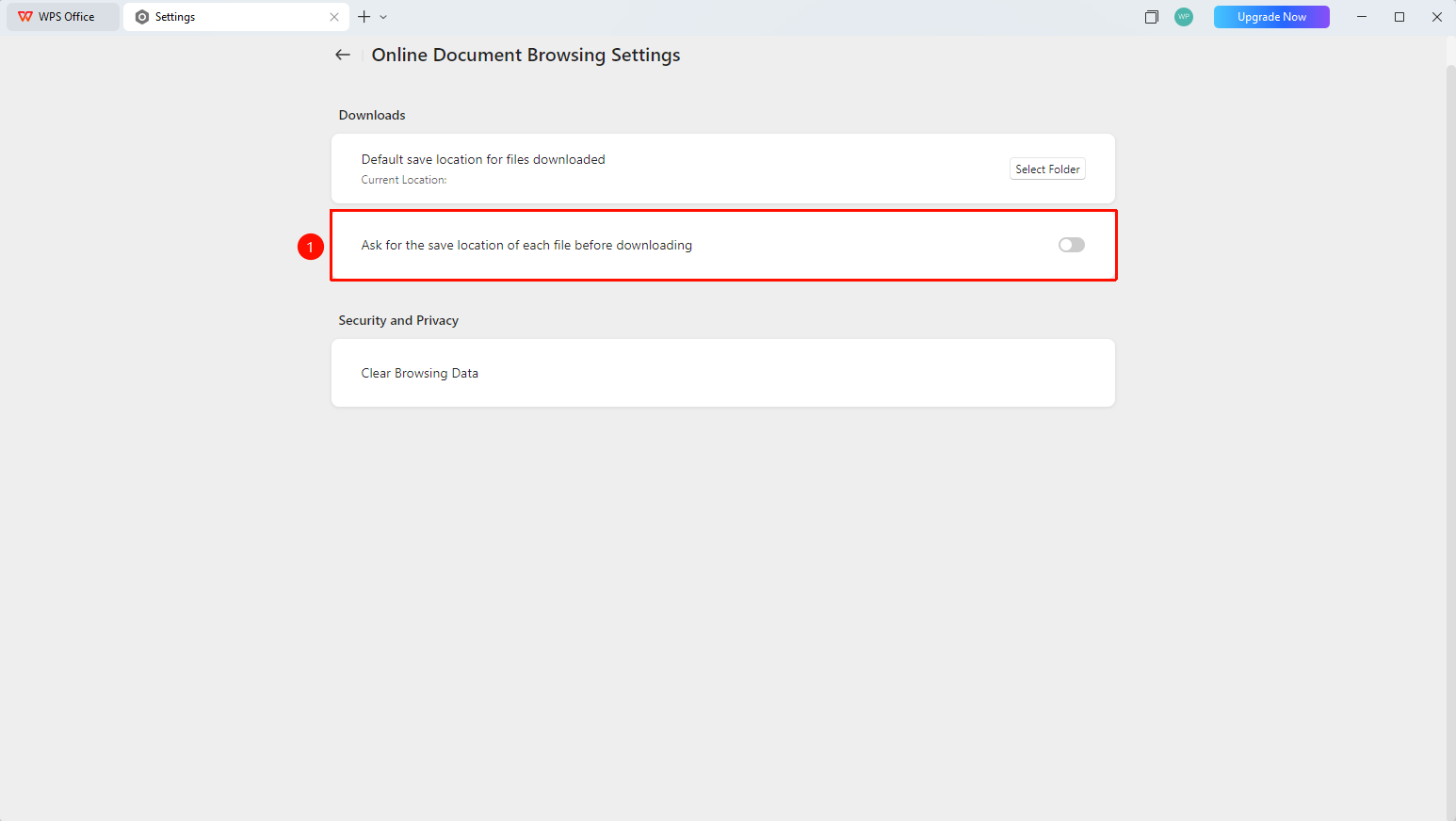Image resolution: width=1456 pixels, height=821 pixels.
Task: Maximize the WPS Office window
Action: pos(1399,17)
